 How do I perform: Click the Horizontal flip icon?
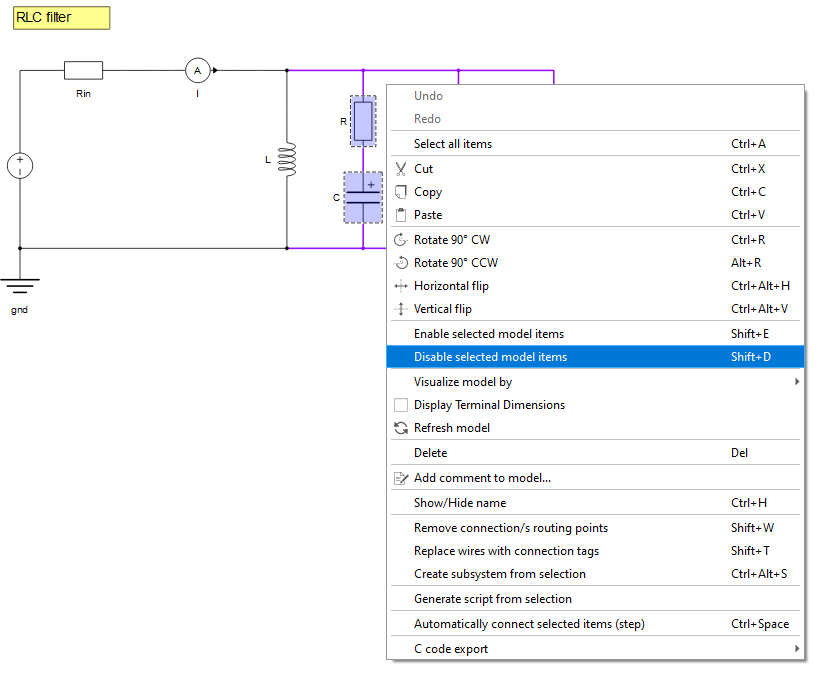[401, 286]
